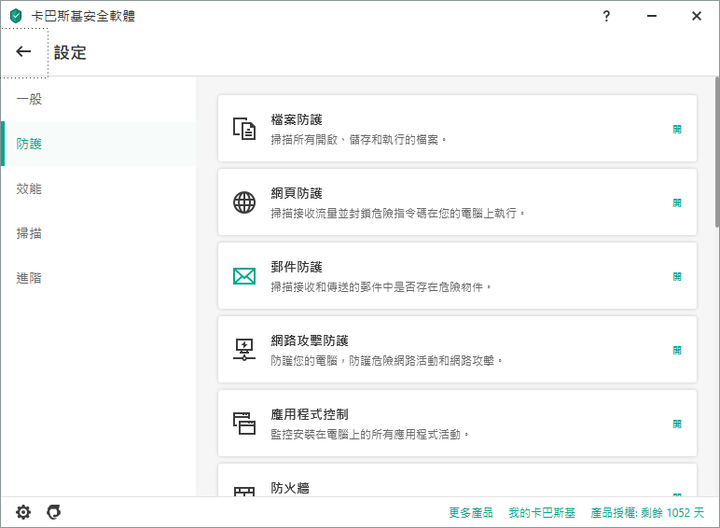The width and height of the screenshot is (720, 528).
Task: Click the Kaspersky shield logo icon
Action: [x=16, y=16]
